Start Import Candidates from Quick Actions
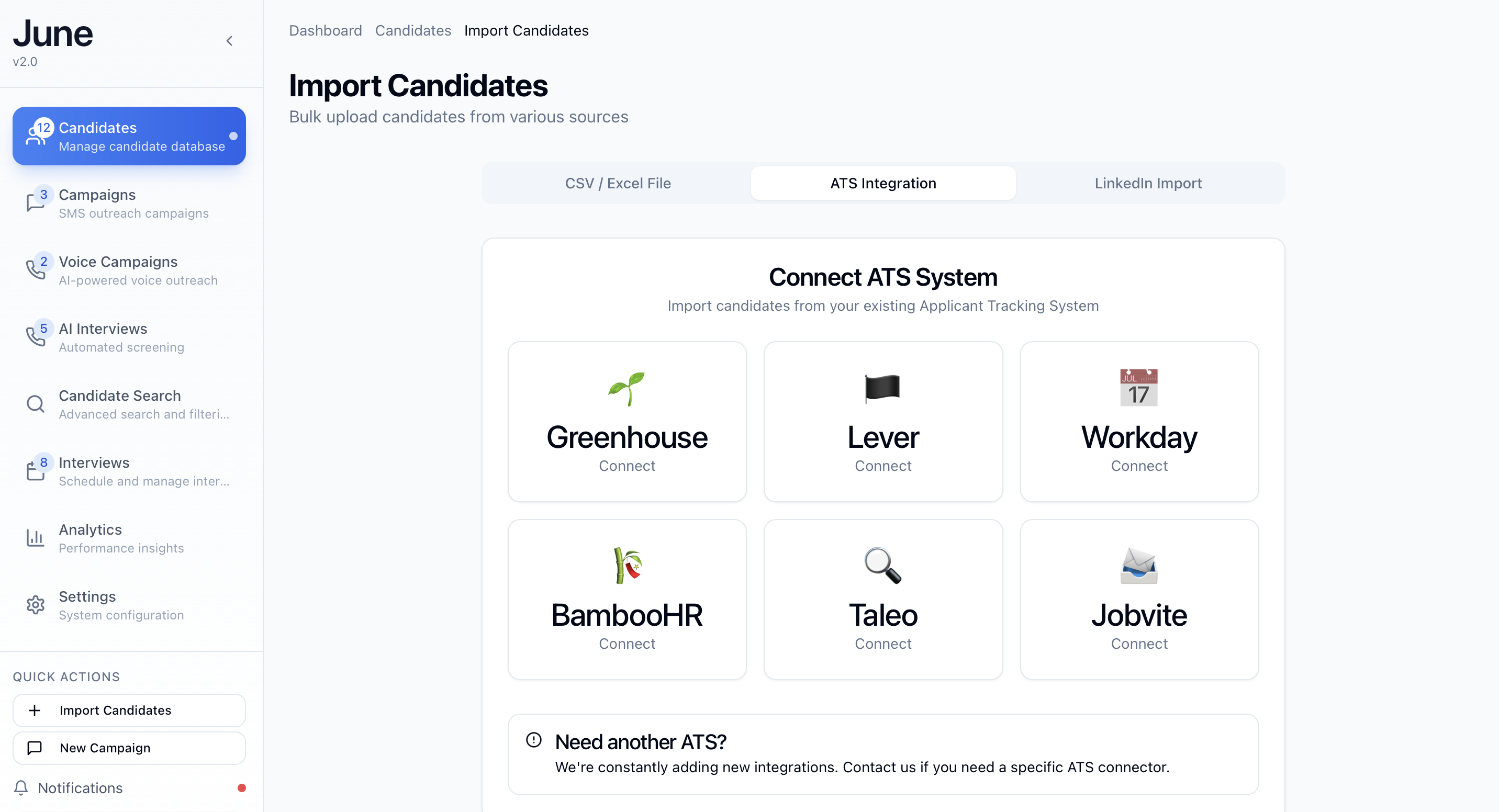 129,709
